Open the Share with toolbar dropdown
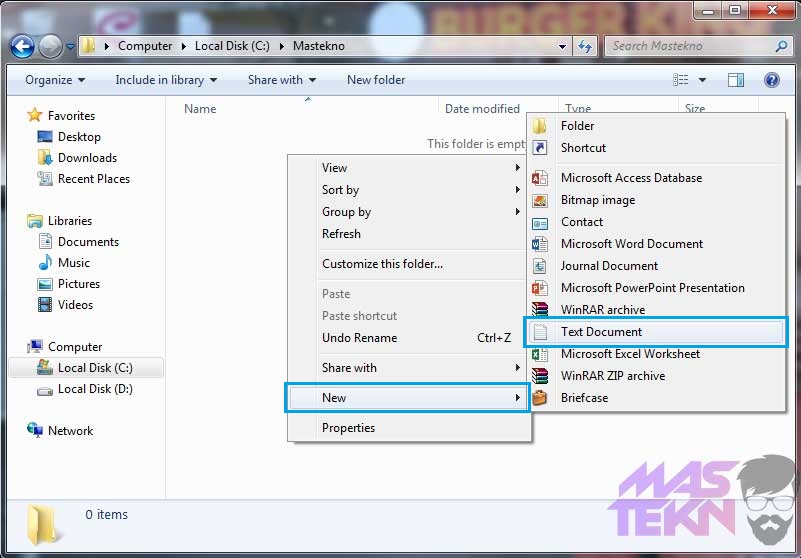The image size is (801, 558). (281, 80)
